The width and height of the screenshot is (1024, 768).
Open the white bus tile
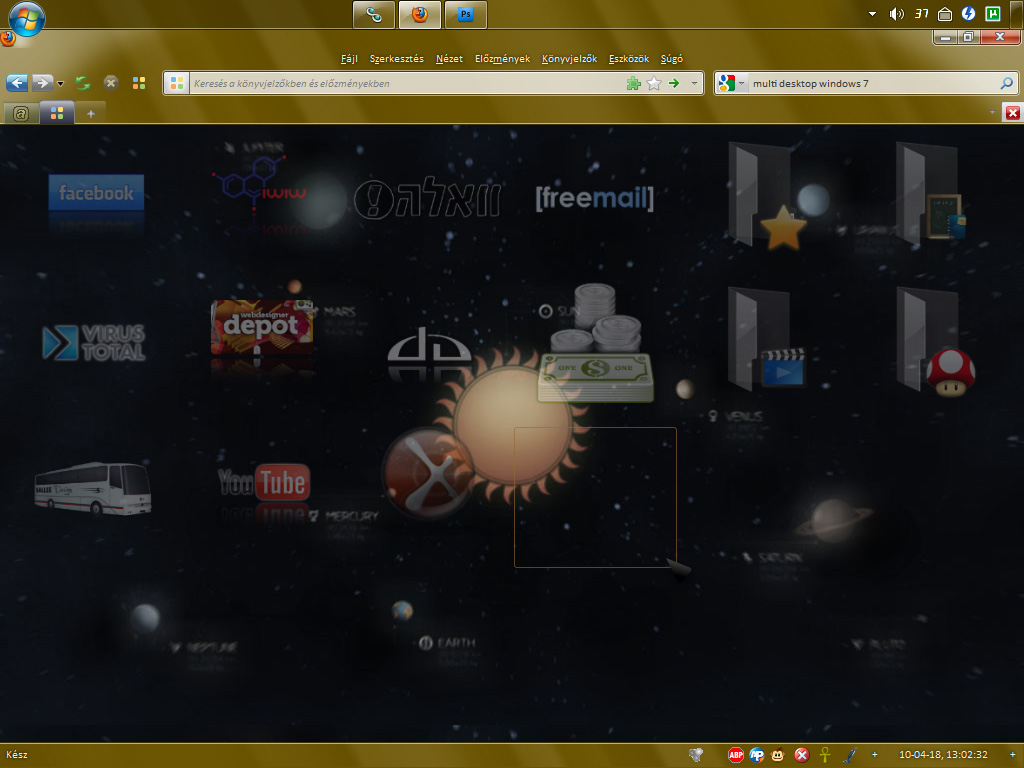pos(93,488)
